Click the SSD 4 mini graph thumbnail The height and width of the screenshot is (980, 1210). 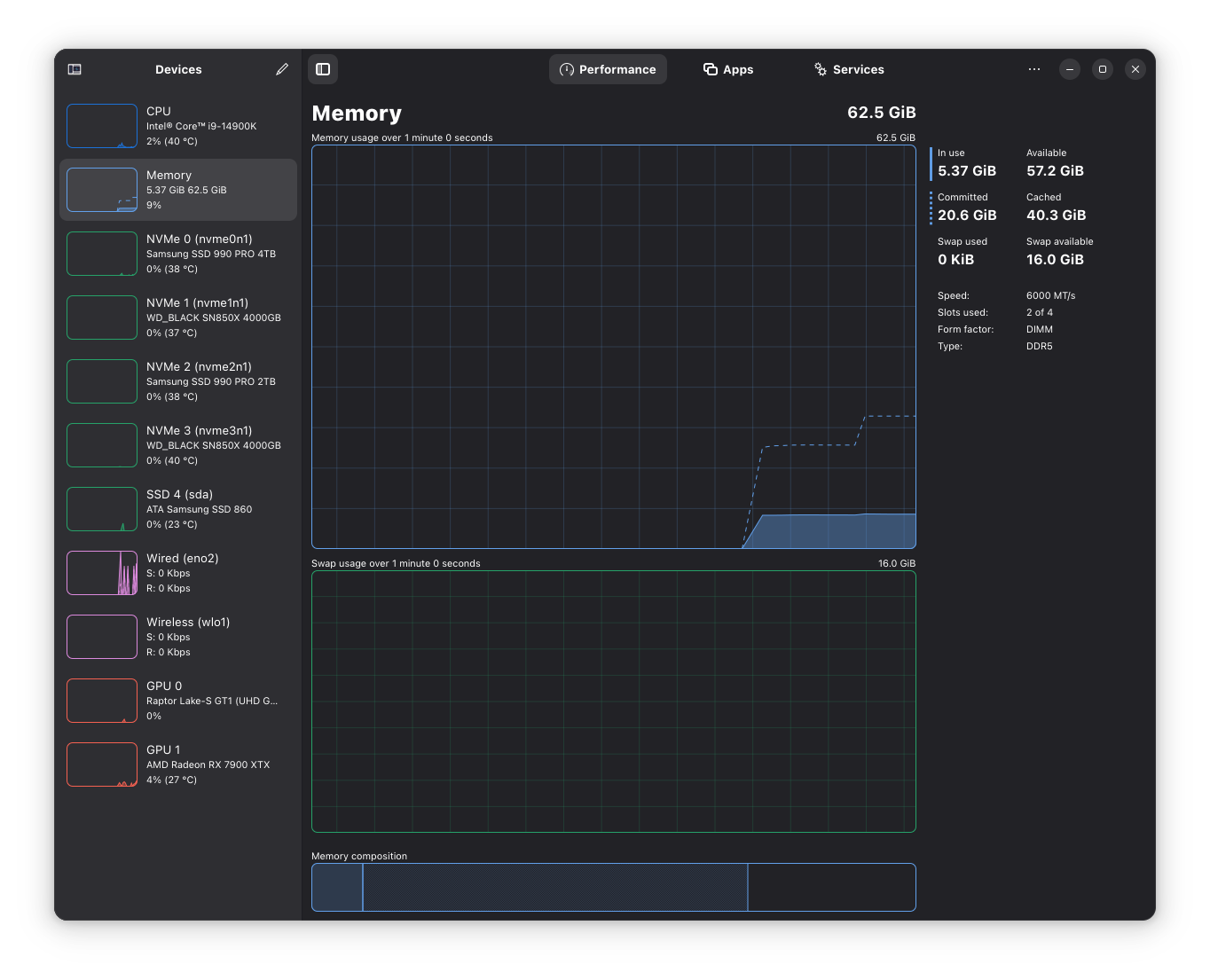point(102,509)
